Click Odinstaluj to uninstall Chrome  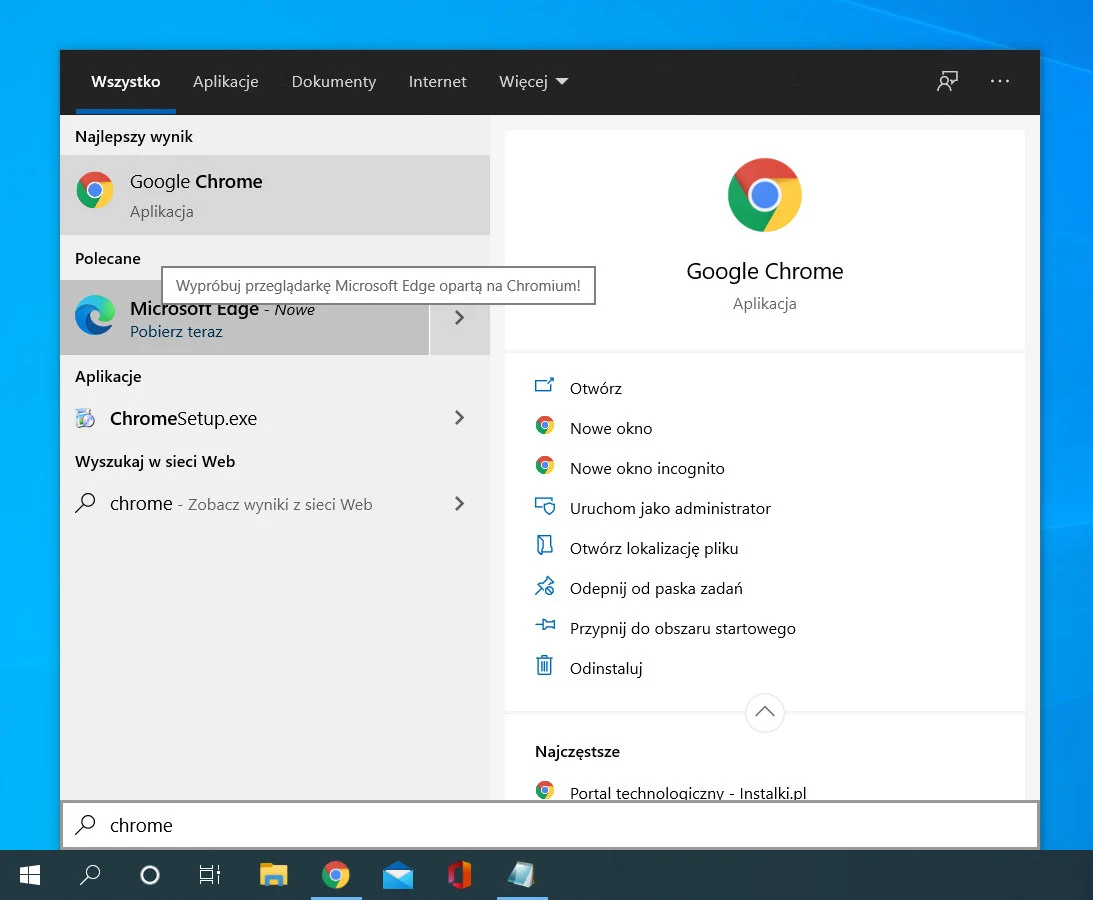[606, 668]
